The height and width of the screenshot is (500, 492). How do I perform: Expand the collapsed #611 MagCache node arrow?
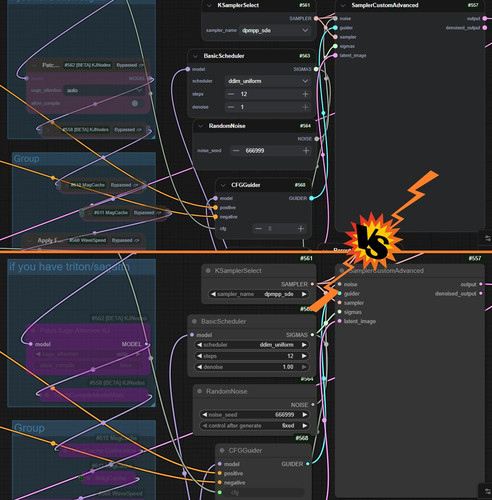[x=88, y=213]
